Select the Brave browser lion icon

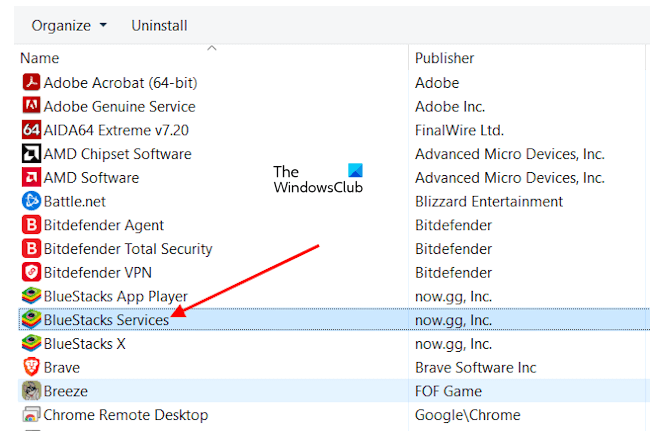tap(30, 367)
